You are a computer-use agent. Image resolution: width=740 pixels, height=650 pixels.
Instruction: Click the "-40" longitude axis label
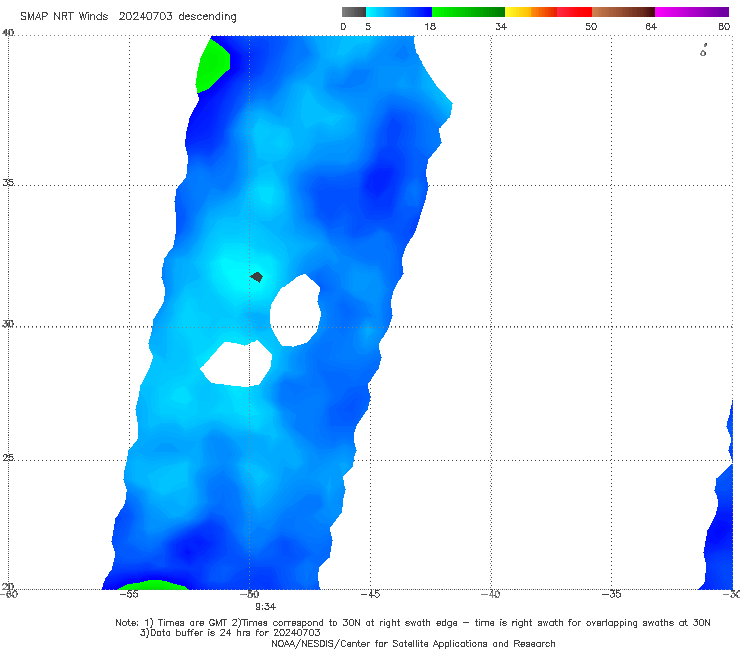click(490, 594)
